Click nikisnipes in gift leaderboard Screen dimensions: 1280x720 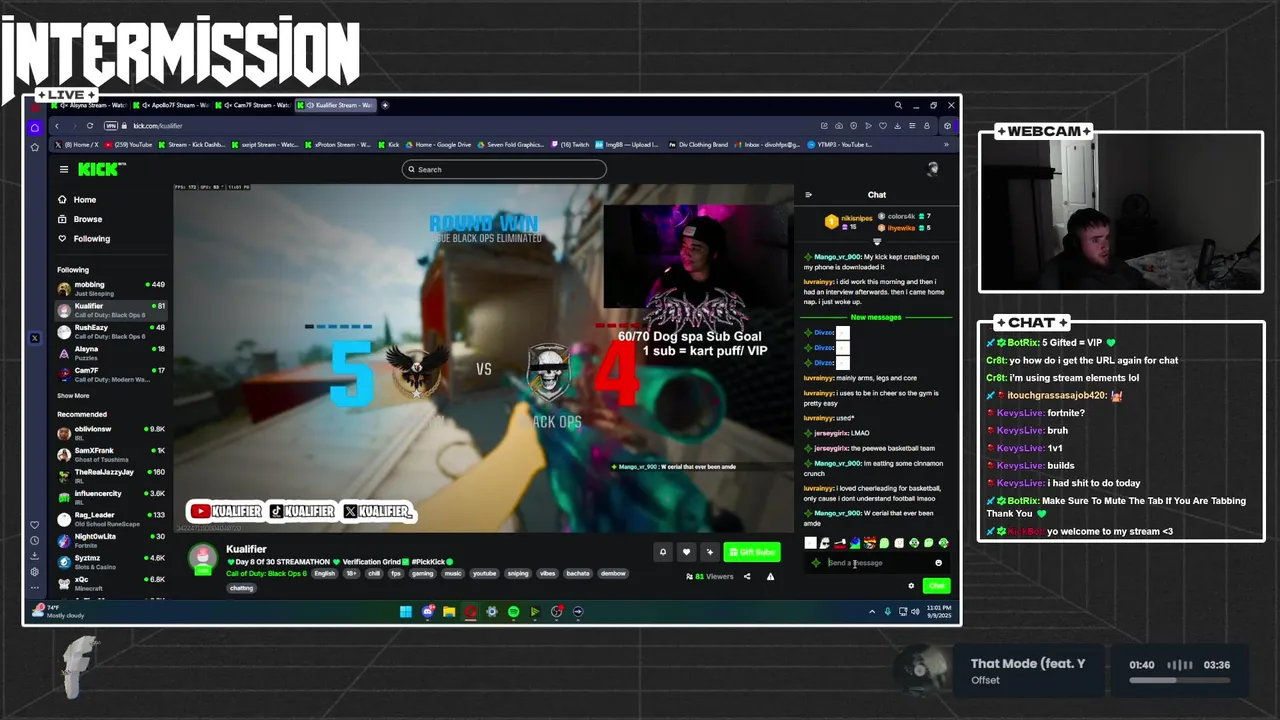(x=855, y=217)
